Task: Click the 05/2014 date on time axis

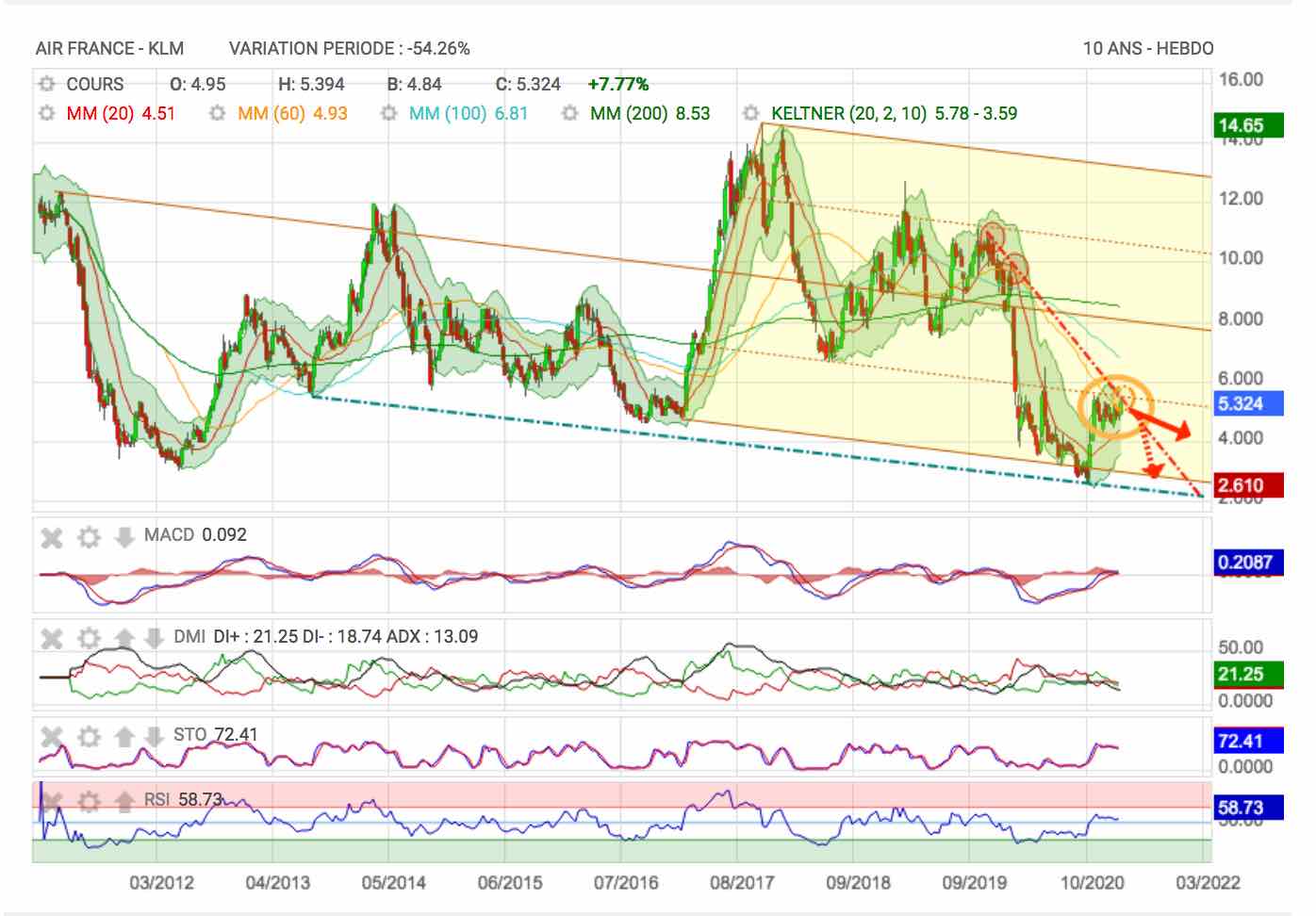Action: coord(393,883)
